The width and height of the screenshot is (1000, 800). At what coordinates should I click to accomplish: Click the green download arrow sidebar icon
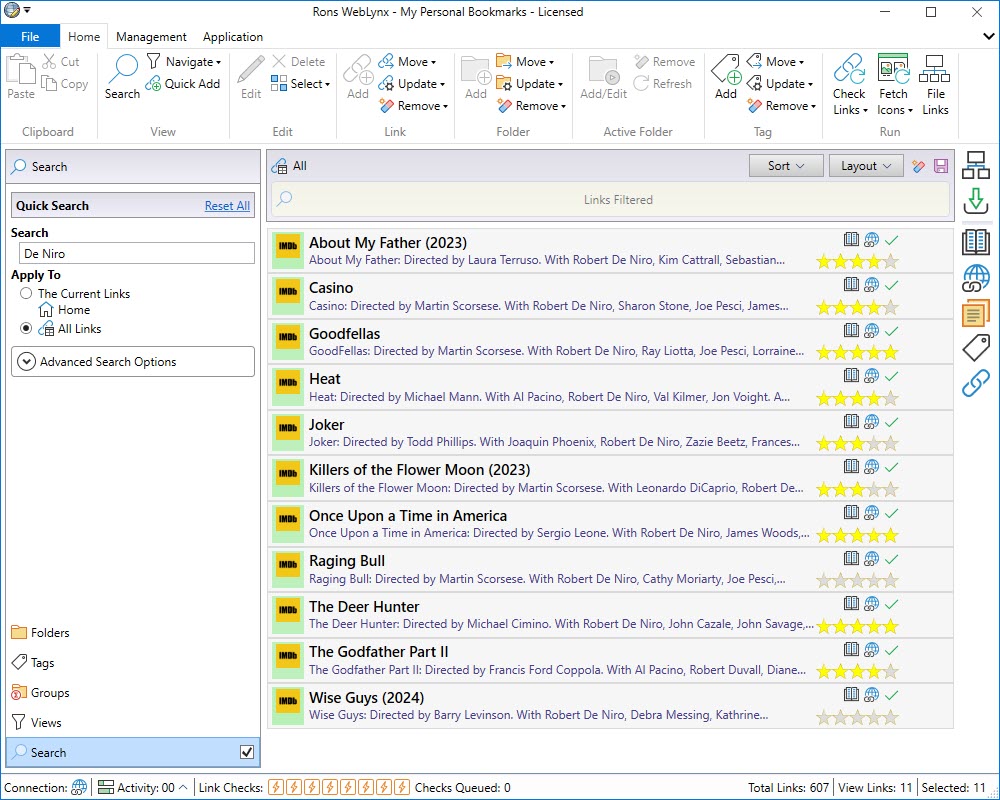[975, 203]
